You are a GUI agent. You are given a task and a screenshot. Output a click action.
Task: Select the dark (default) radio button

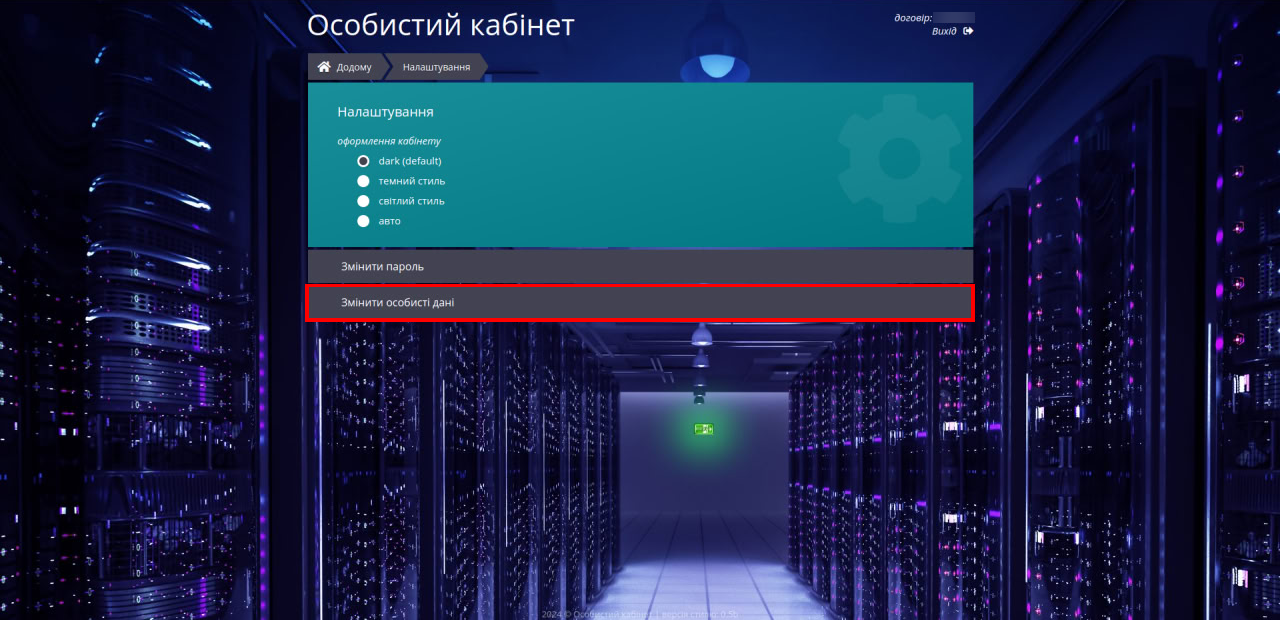click(x=364, y=161)
